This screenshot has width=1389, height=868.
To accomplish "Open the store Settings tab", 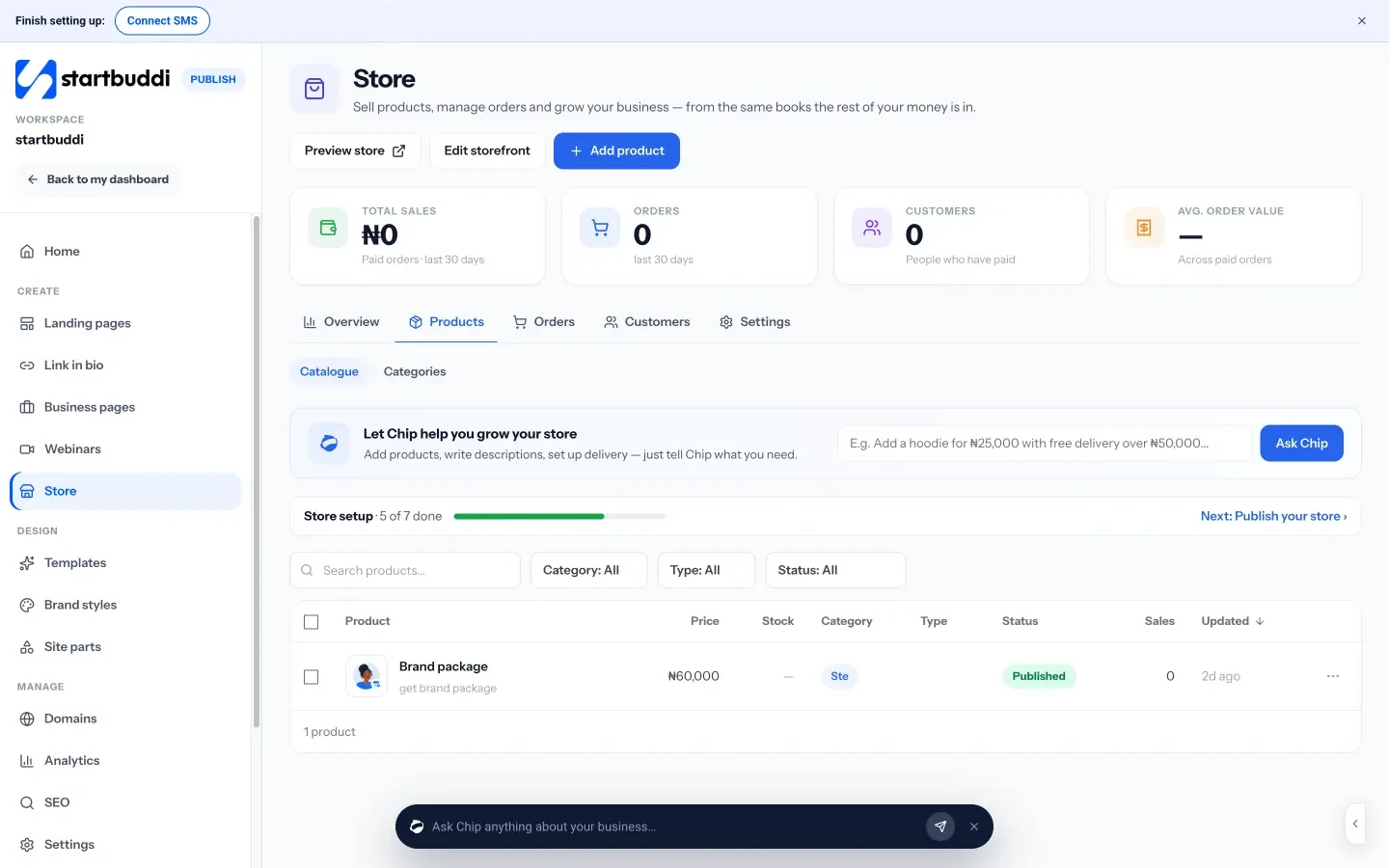I will click(755, 322).
